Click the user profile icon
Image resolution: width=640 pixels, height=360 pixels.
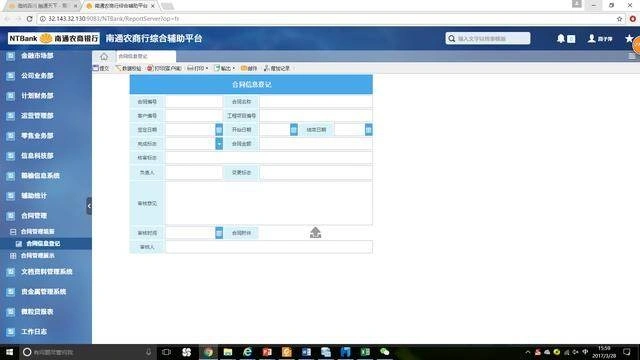coord(591,38)
